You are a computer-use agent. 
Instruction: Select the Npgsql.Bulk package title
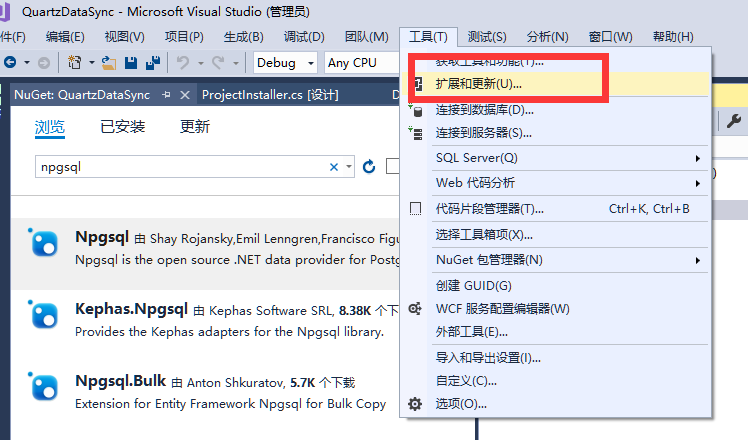click(x=121, y=381)
